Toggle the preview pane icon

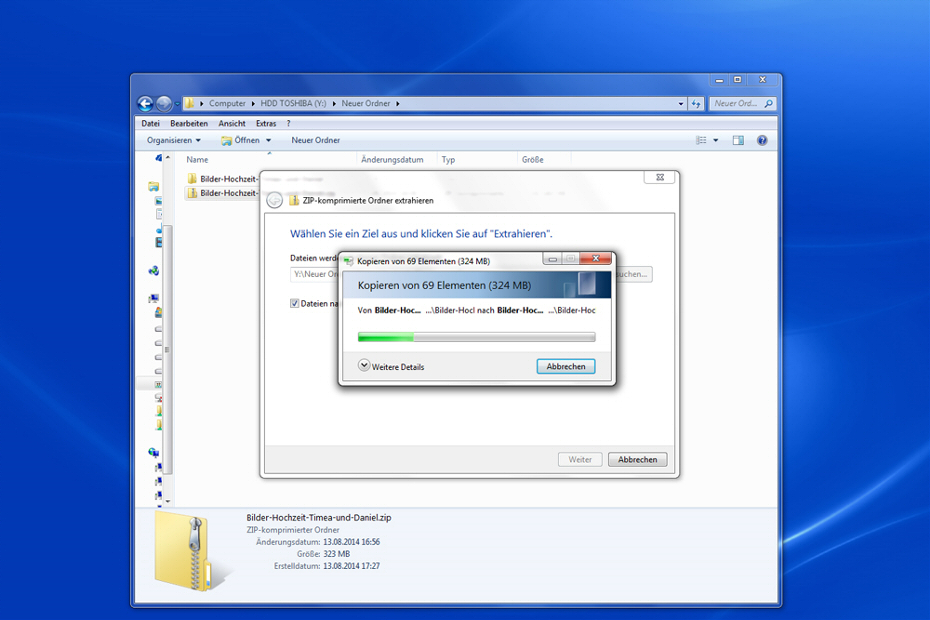point(738,140)
